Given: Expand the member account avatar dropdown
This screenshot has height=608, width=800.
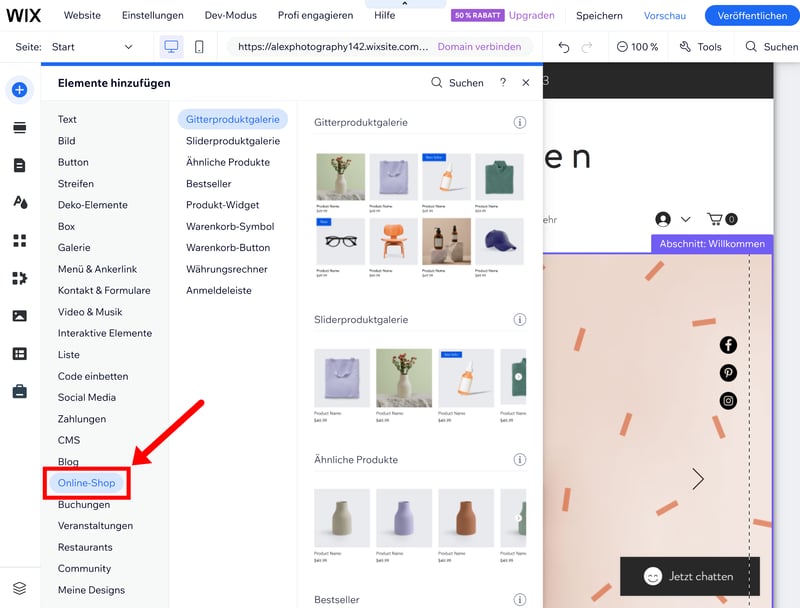Looking at the screenshot, I should point(672,219).
